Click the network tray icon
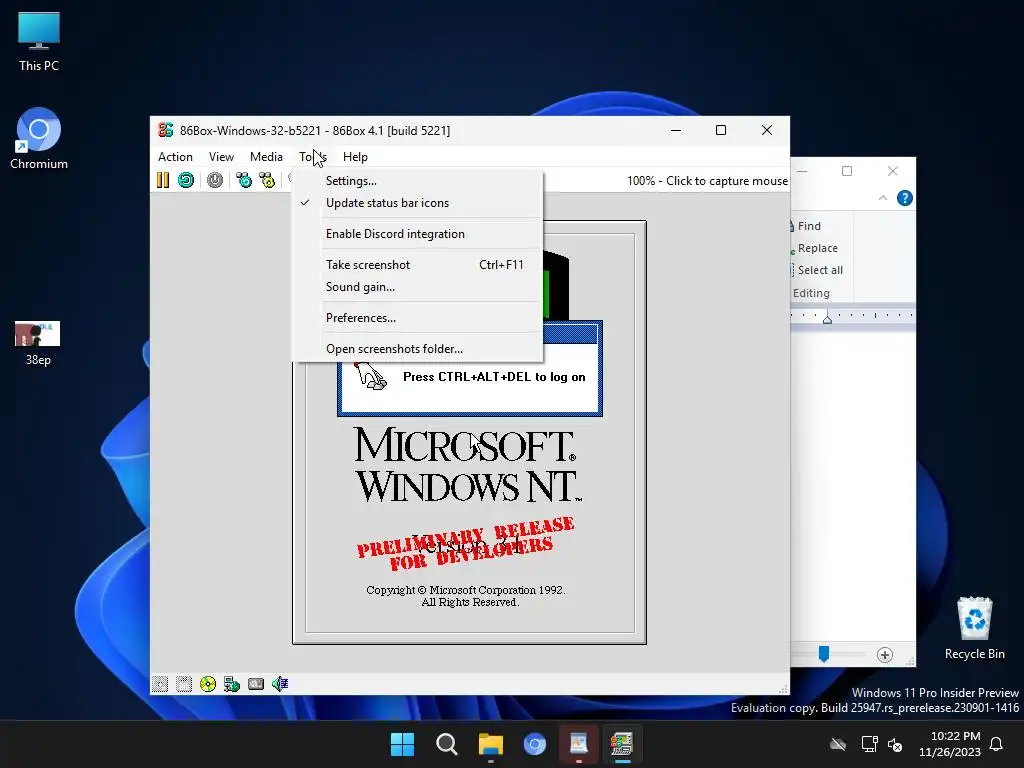Image resolution: width=1024 pixels, height=768 pixels. [x=869, y=744]
